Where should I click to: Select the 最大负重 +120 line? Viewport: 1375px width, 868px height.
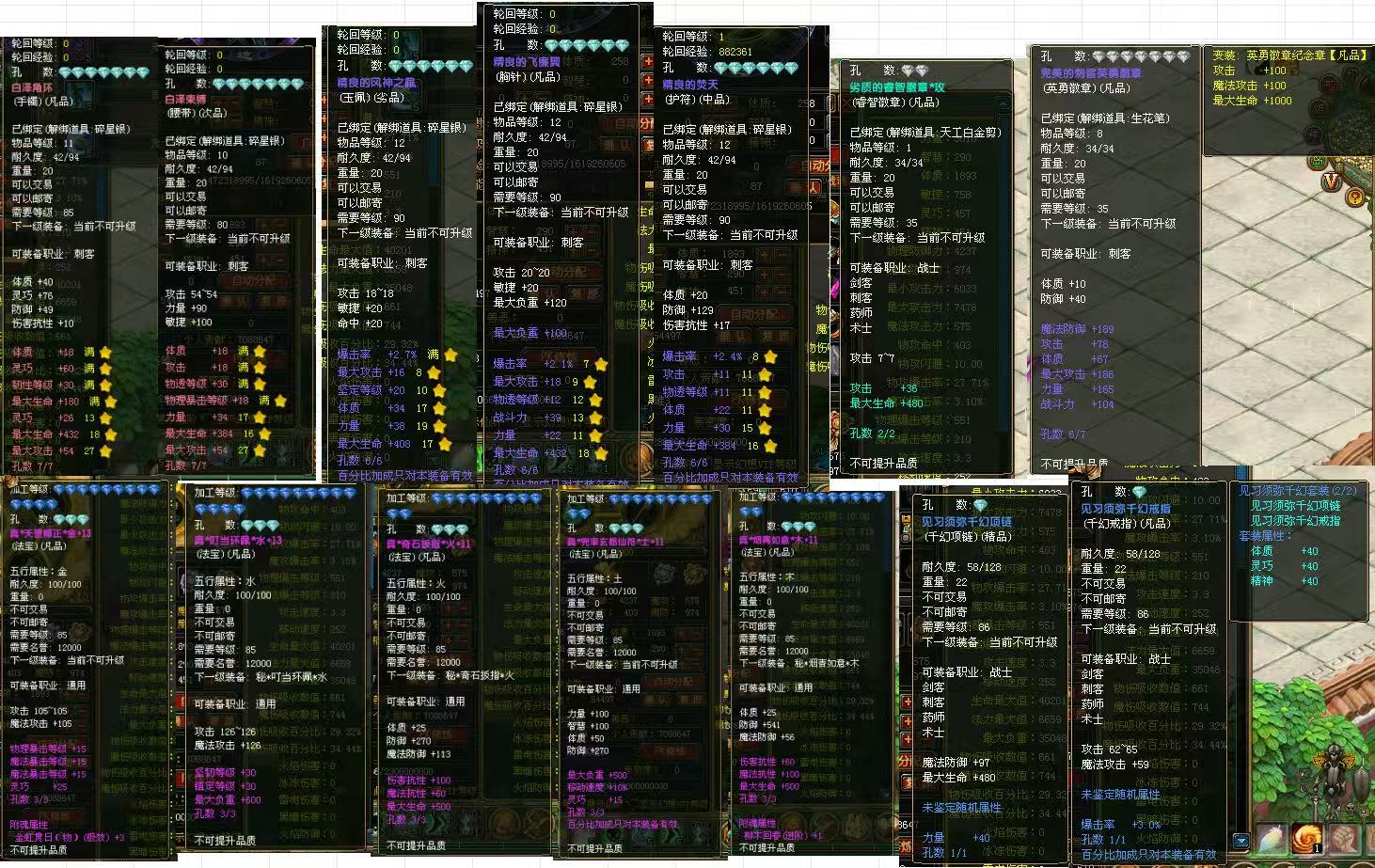[x=530, y=303]
